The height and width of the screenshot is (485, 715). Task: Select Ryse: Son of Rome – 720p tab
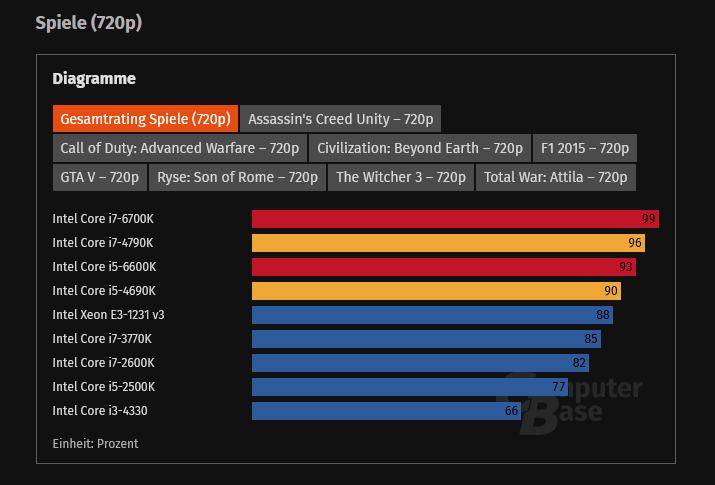tap(238, 177)
